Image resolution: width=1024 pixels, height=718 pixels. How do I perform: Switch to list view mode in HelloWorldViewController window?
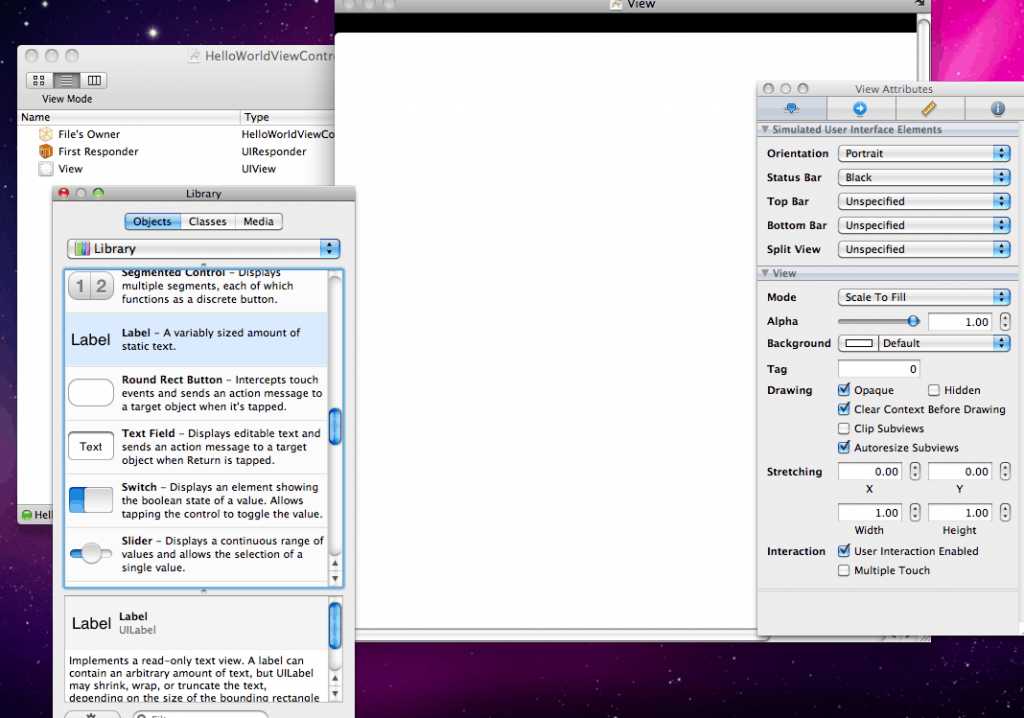(x=67, y=80)
